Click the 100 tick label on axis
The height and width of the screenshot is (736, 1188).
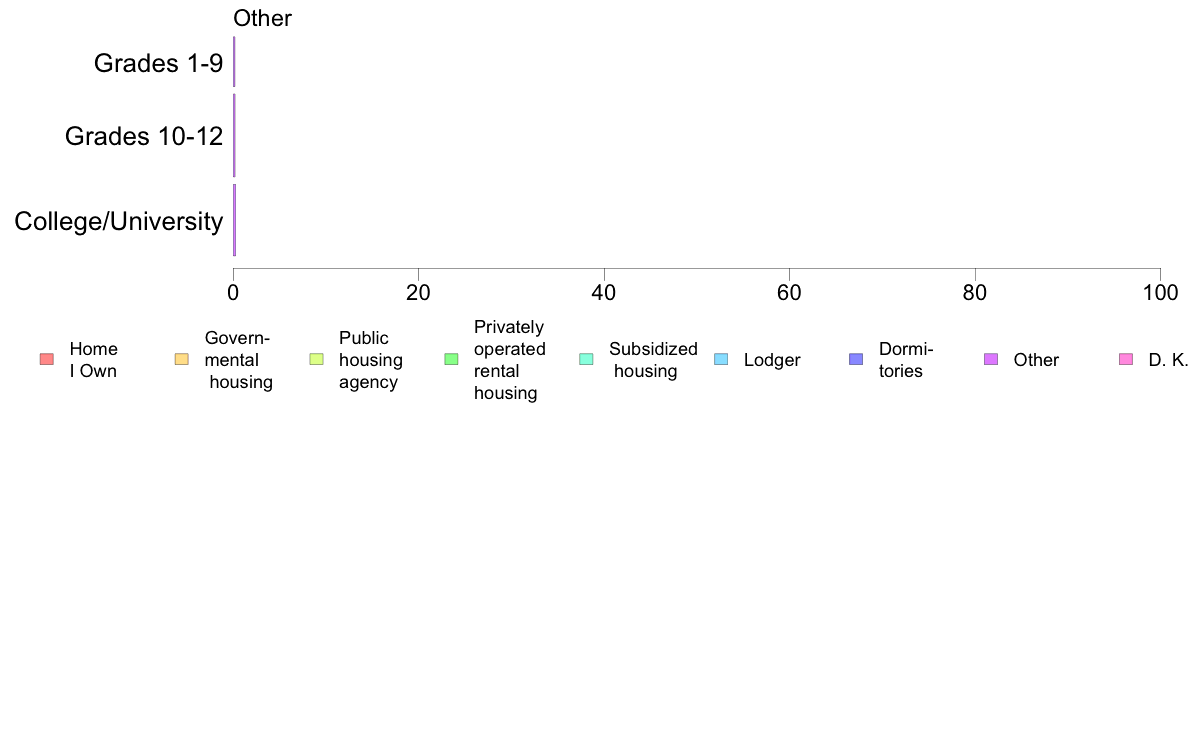pos(1160,293)
